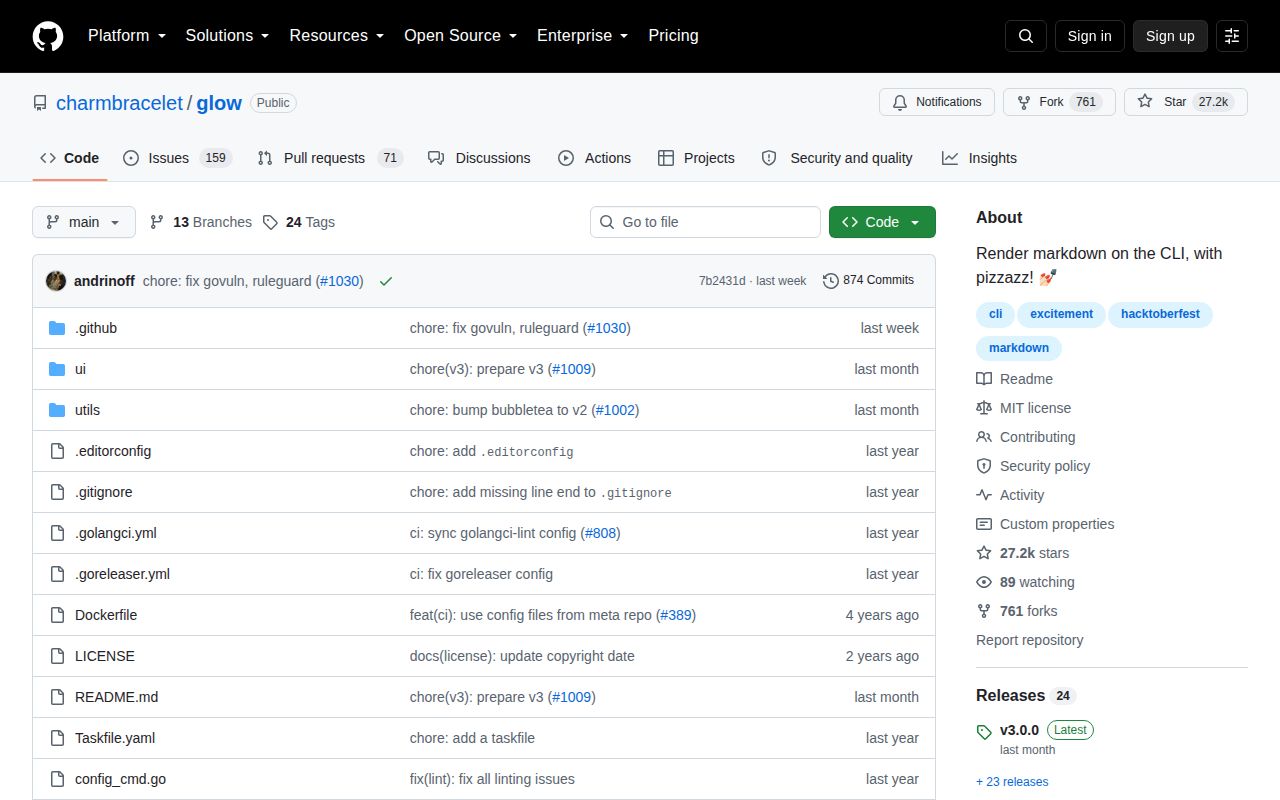Open the main branch selector dropdown

[84, 222]
